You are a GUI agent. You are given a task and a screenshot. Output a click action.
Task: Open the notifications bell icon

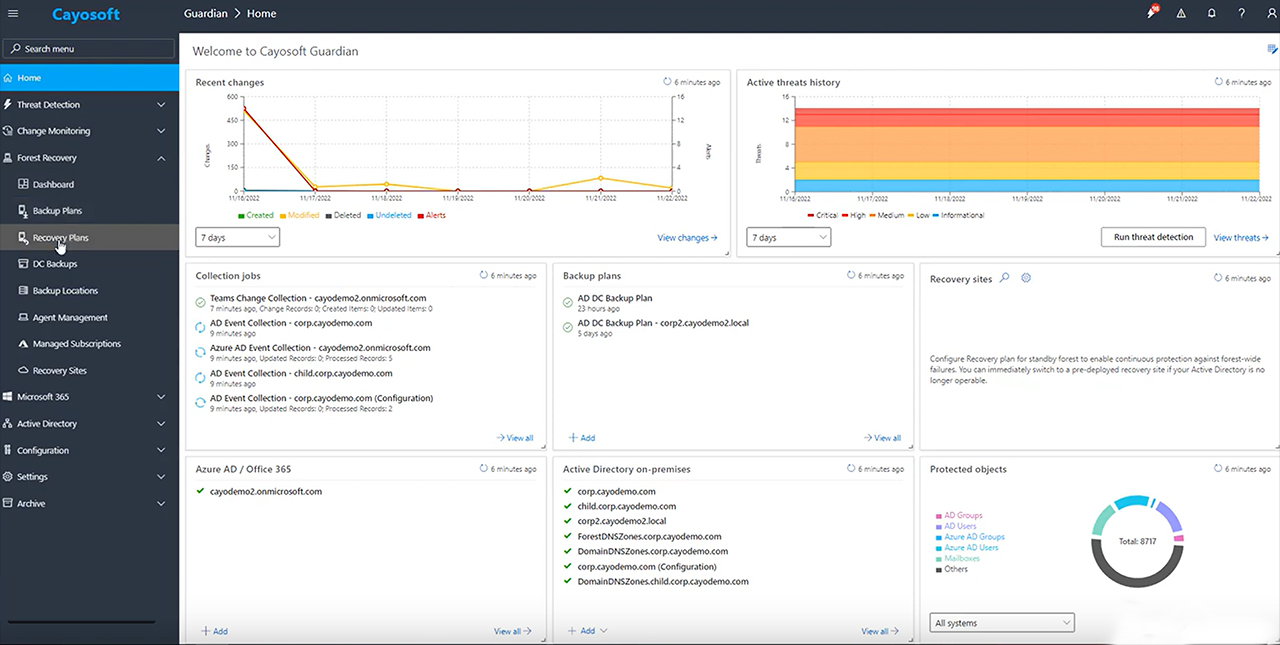coord(1212,14)
